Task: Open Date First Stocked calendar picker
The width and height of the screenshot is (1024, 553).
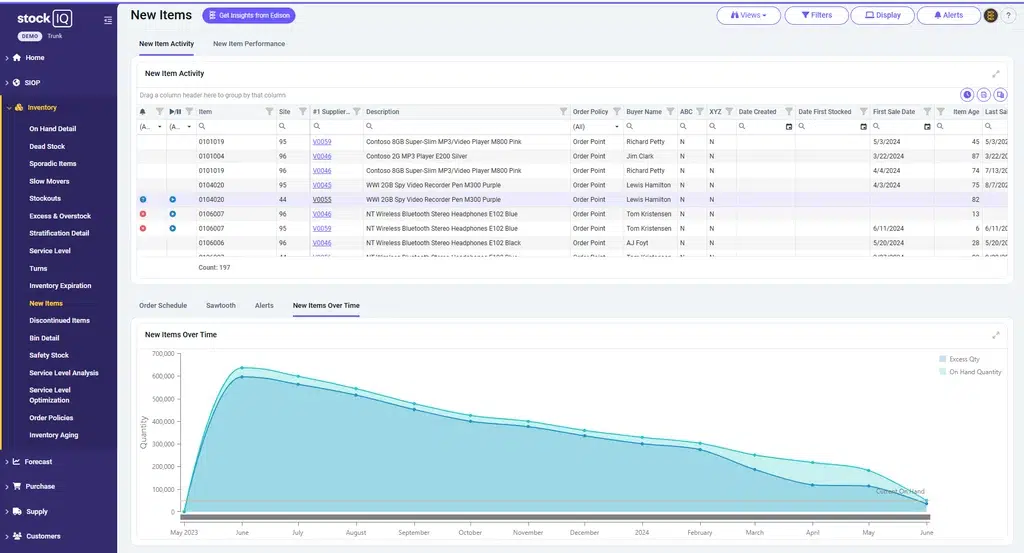Action: 863,127
